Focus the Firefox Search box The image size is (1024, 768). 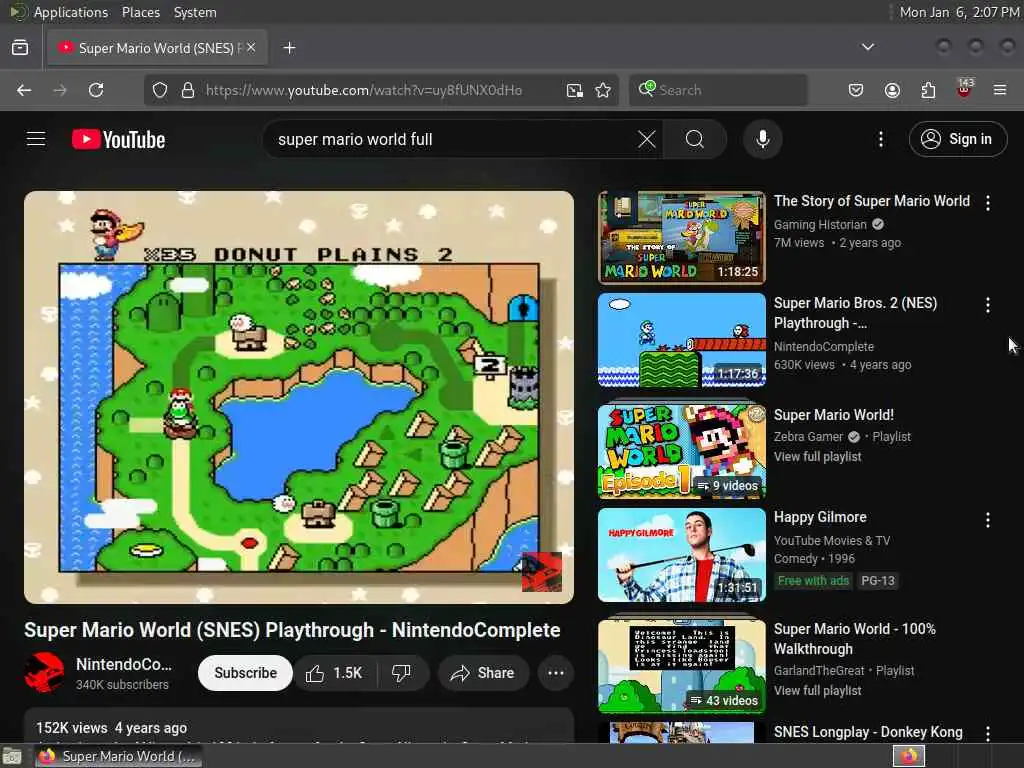(x=718, y=90)
